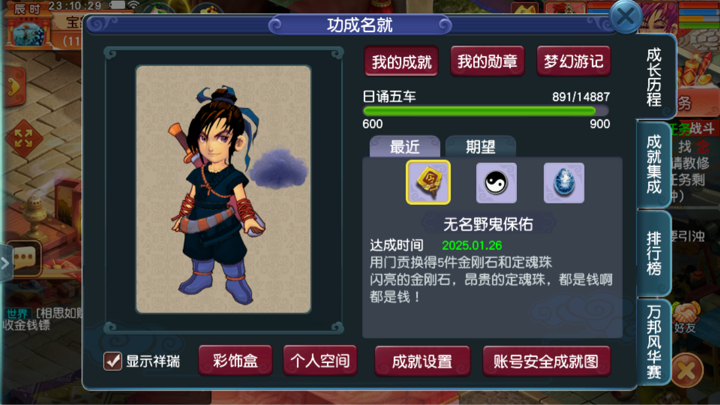Open the 成就集成 side tab

(x=653, y=164)
